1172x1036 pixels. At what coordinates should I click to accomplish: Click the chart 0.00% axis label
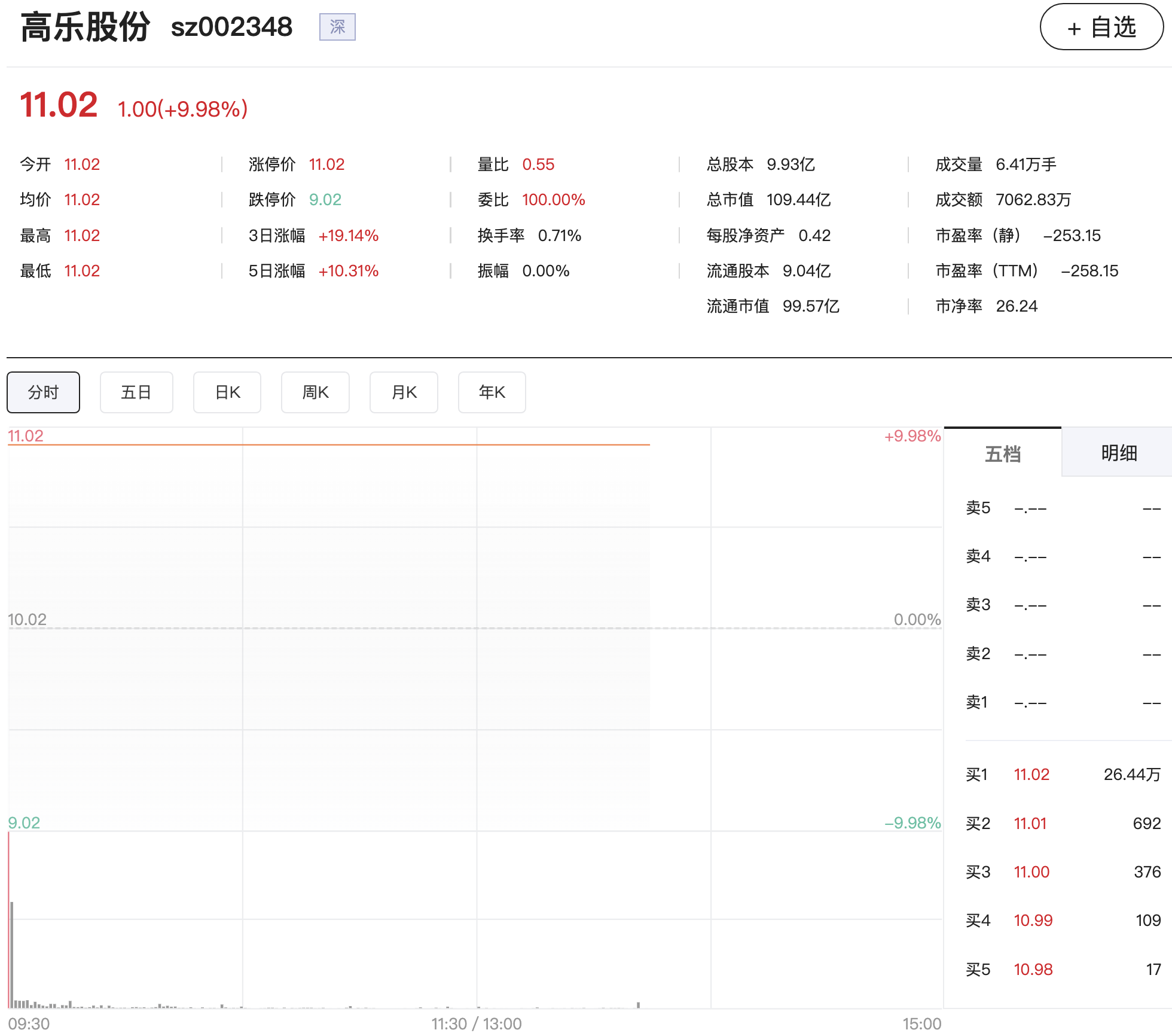click(x=917, y=620)
